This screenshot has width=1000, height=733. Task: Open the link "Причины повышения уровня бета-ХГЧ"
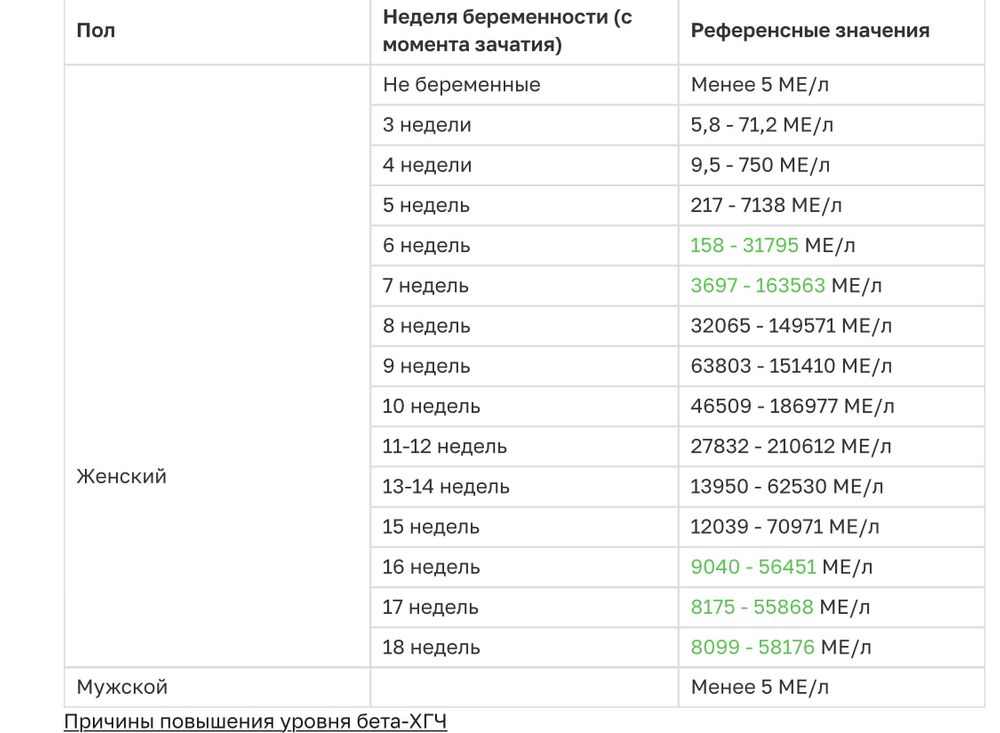pos(255,721)
